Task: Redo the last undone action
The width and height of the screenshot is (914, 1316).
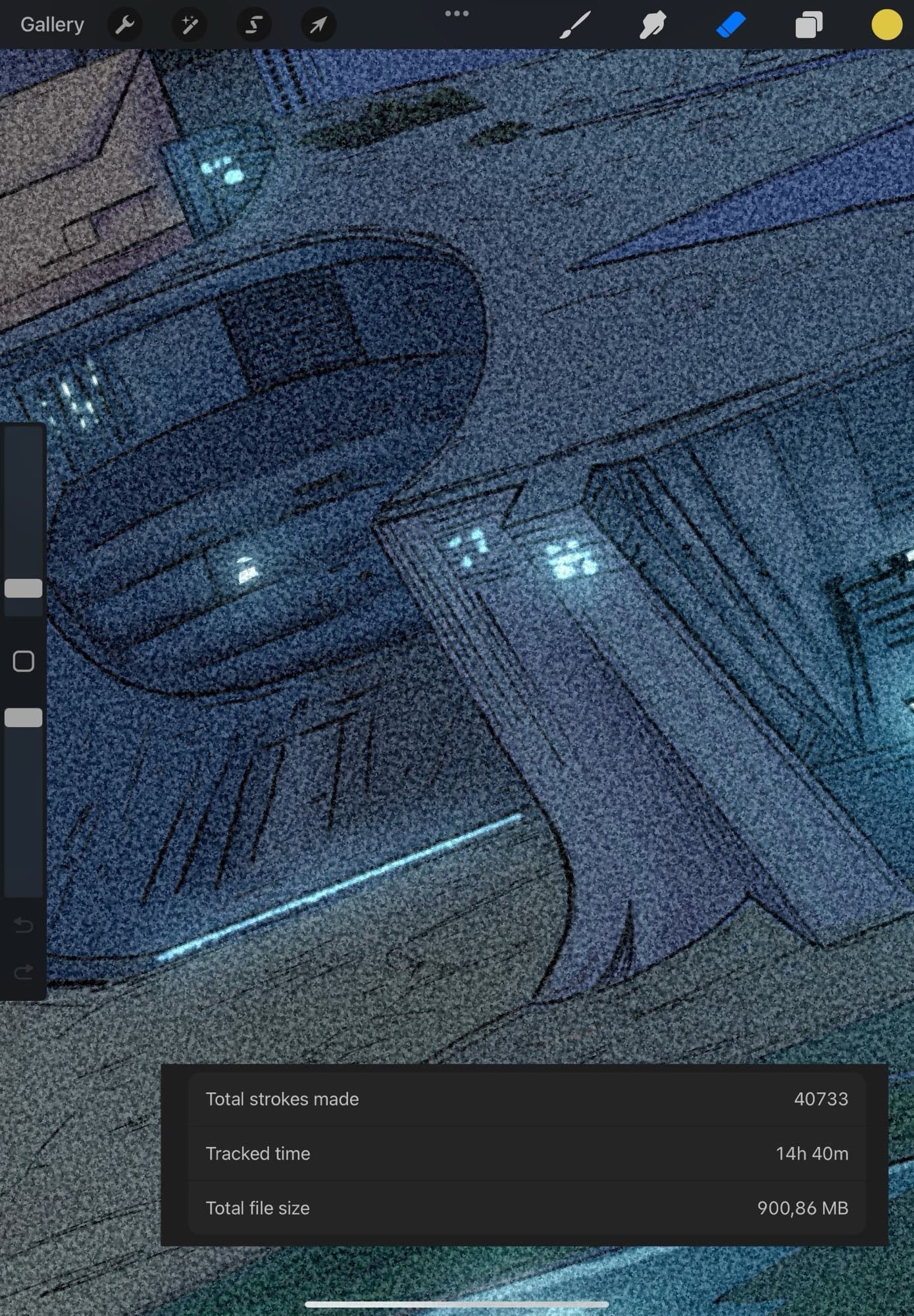Action: [x=24, y=972]
